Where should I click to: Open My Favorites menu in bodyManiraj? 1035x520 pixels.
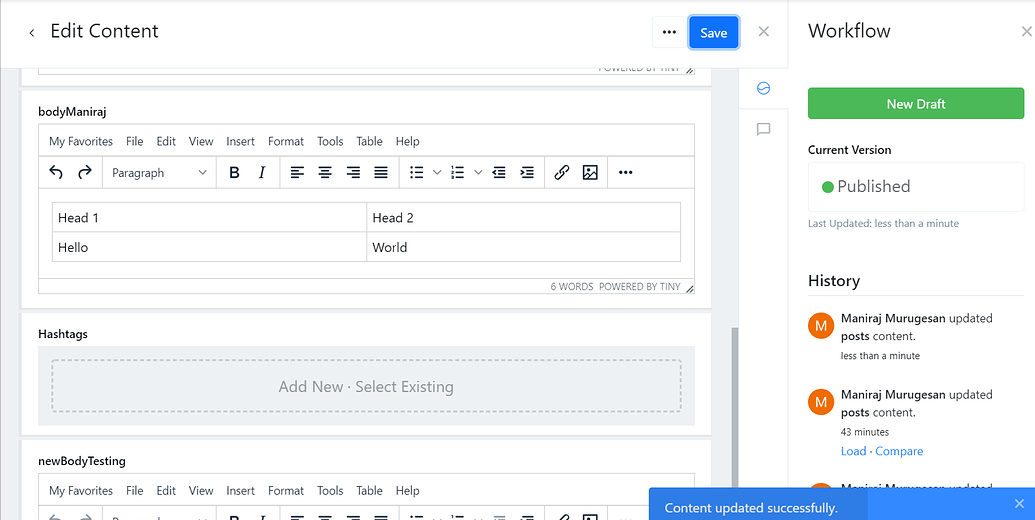point(81,141)
